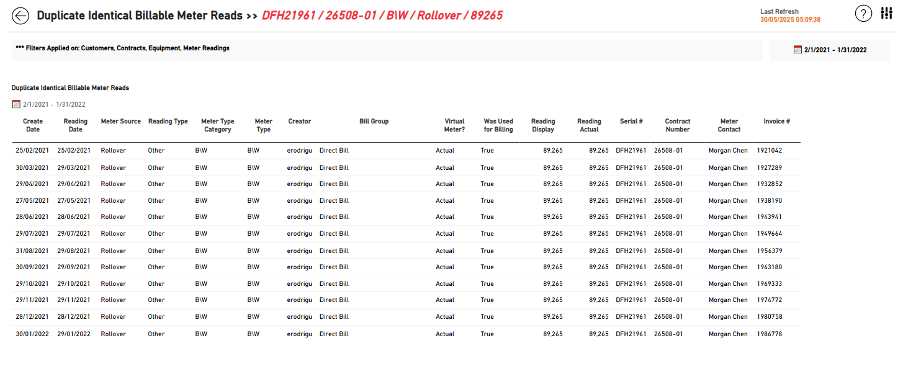Click the Filters Applied banner text
The width and height of the screenshot is (904, 374).
point(122,48)
